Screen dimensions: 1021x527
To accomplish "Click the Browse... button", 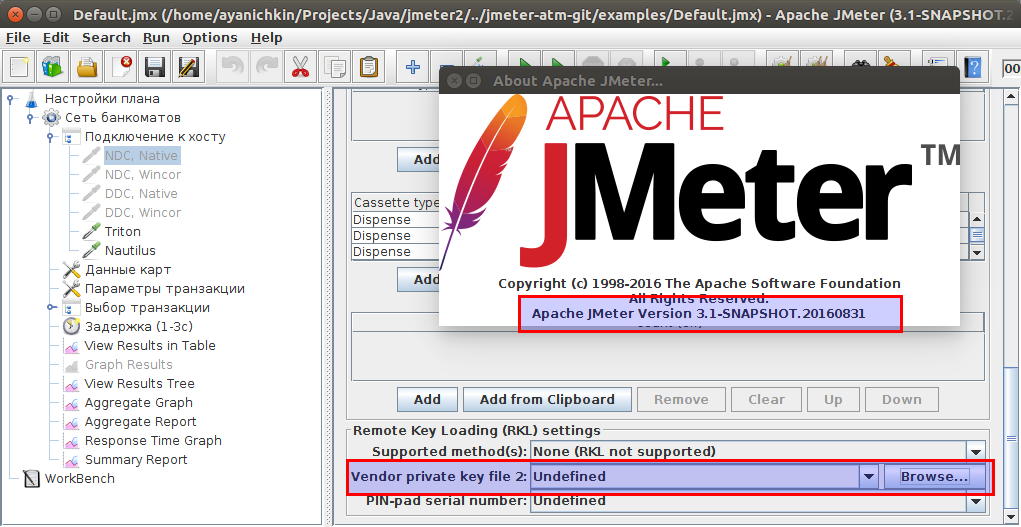I will click(x=934, y=477).
